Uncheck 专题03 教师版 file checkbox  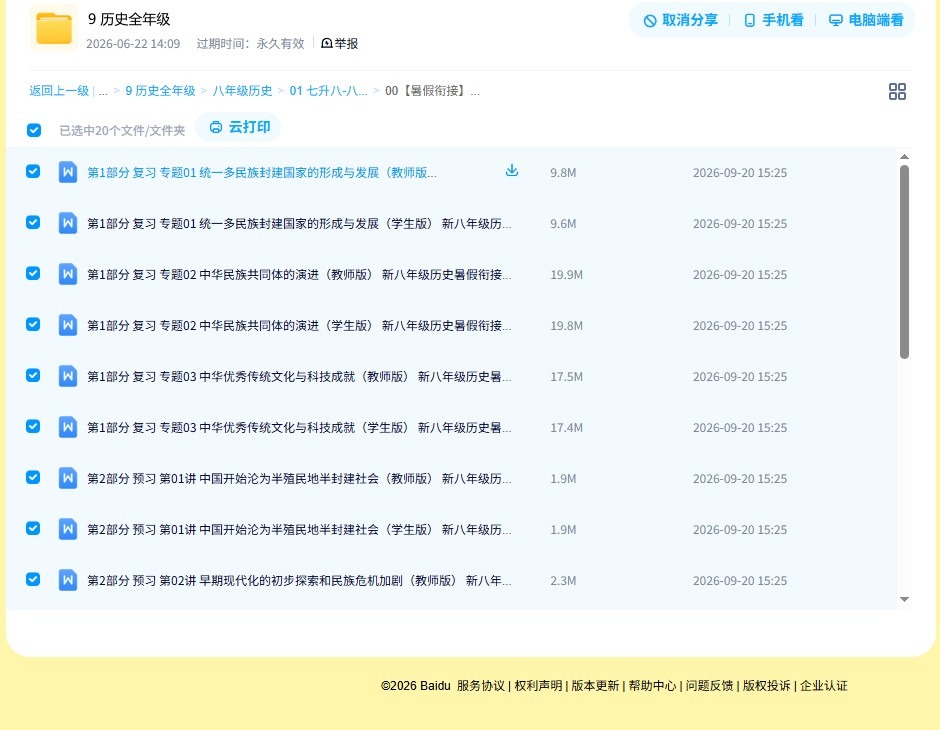(33, 375)
